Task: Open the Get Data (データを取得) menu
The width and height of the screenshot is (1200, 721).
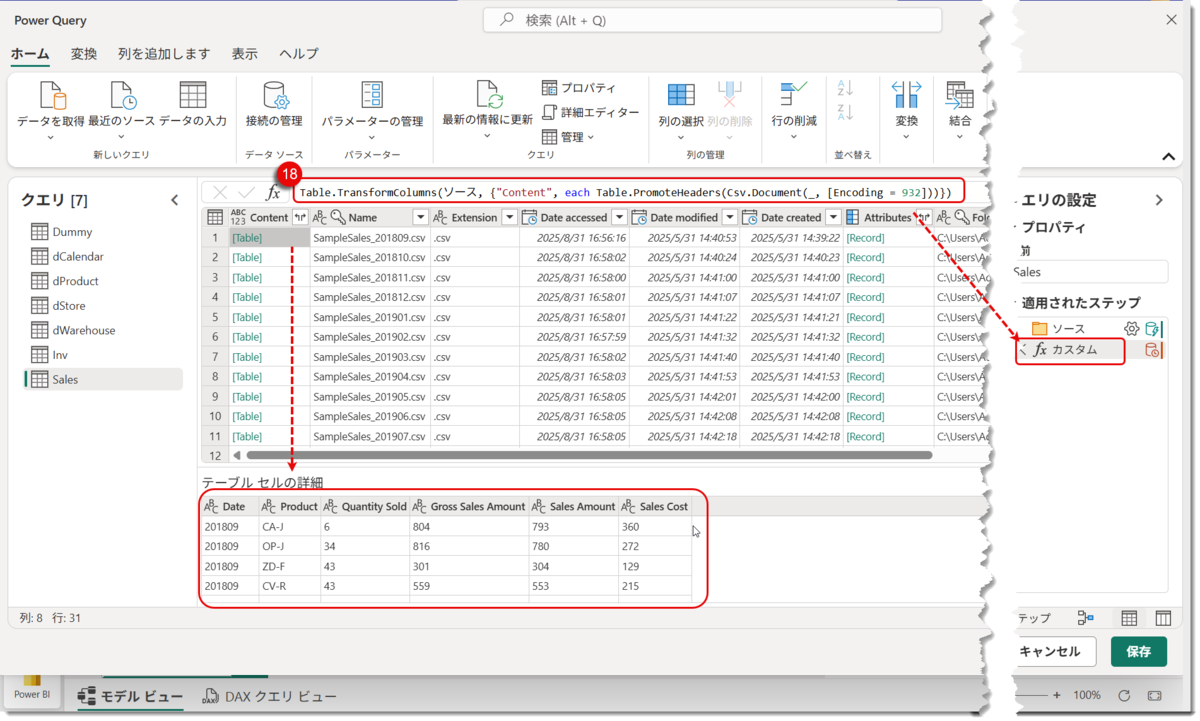Action: [51, 110]
